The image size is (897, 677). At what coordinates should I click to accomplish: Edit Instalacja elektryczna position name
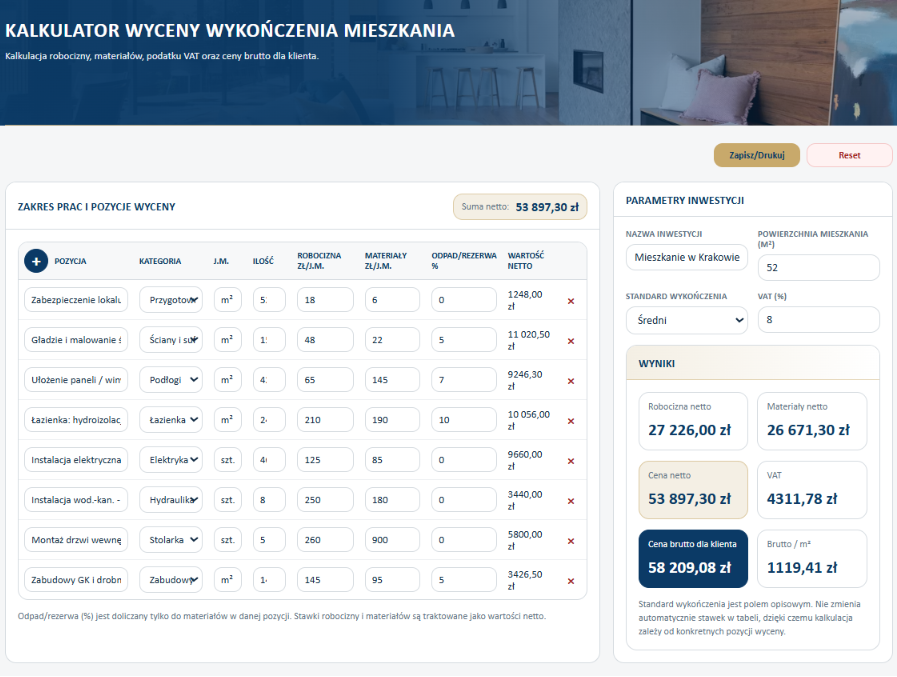(76, 460)
